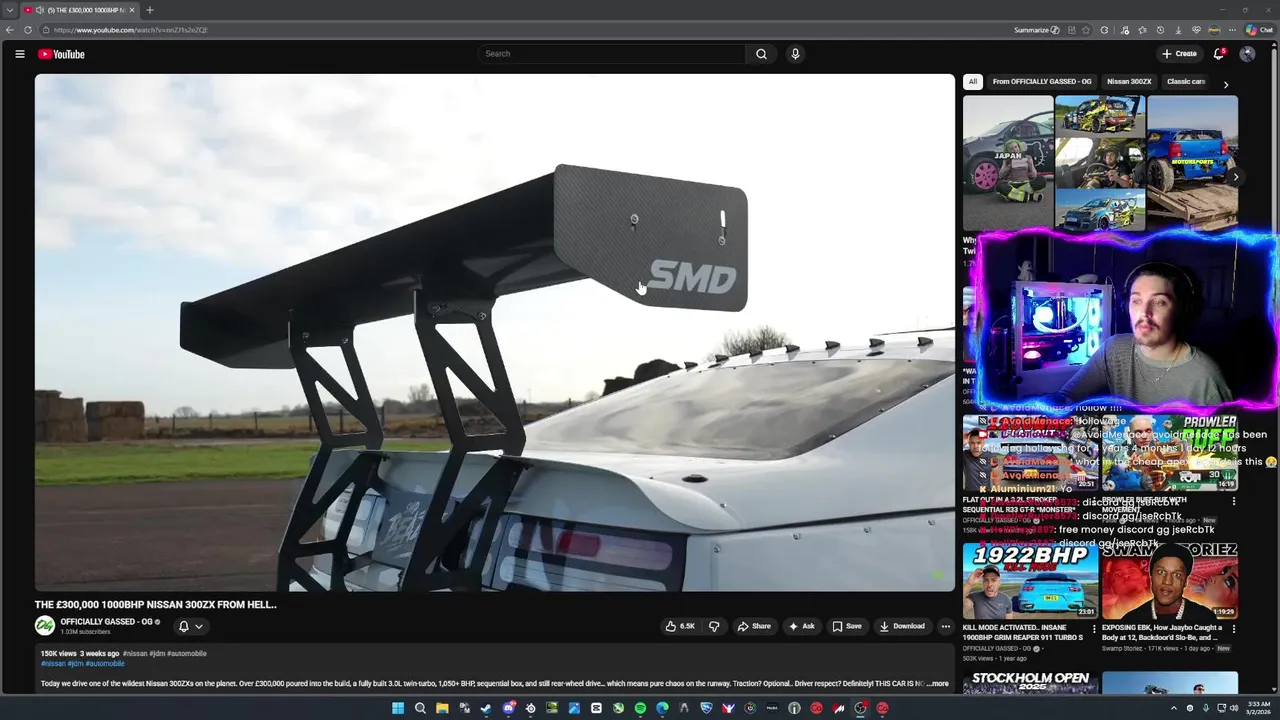1280x720 pixels.
Task: Dislike the video with thumbs-down icon
Action: tap(714, 626)
